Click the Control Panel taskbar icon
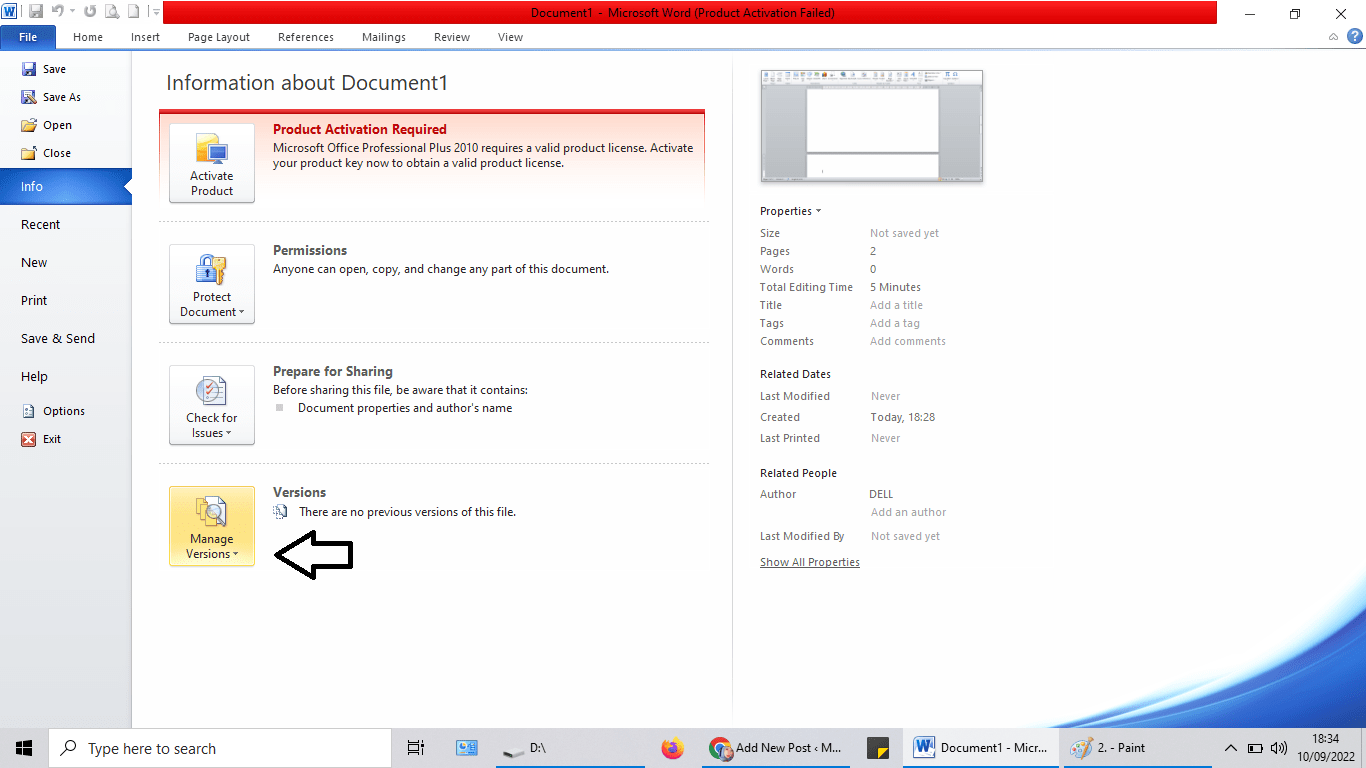 467,748
